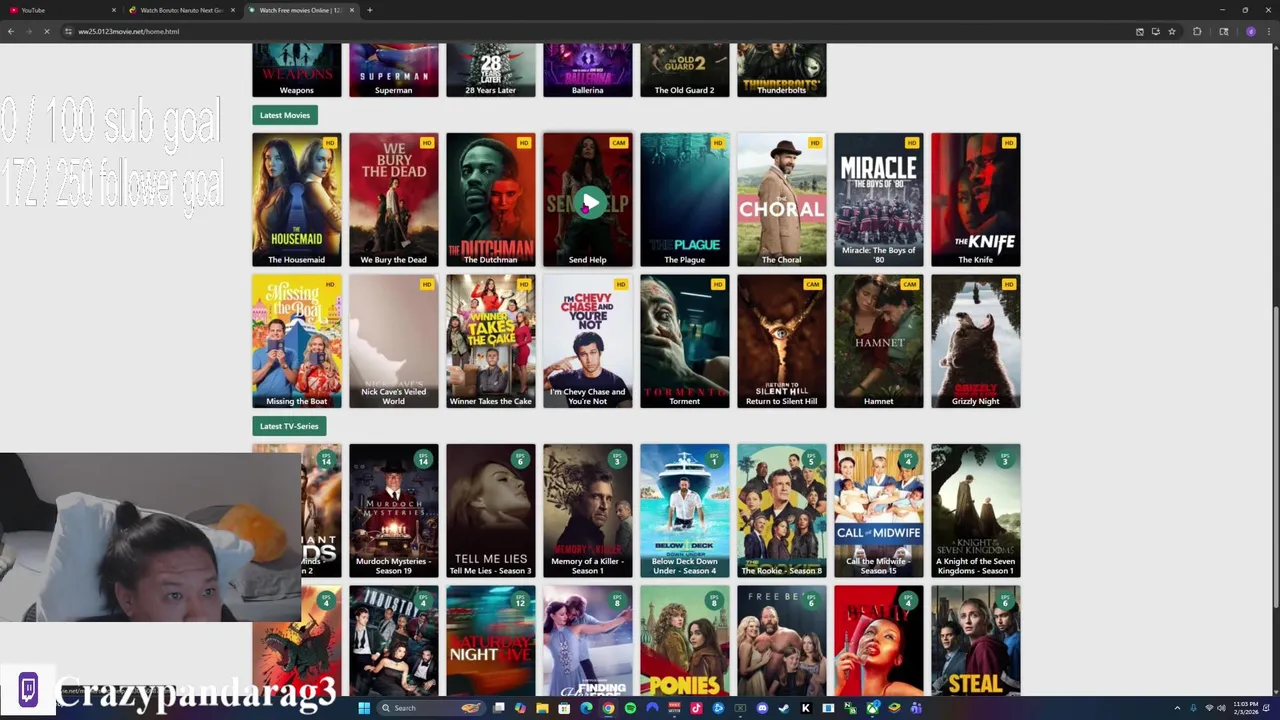Image resolution: width=1280 pixels, height=720 pixels.
Task: Open Spotify from the taskbar
Action: 630,708
